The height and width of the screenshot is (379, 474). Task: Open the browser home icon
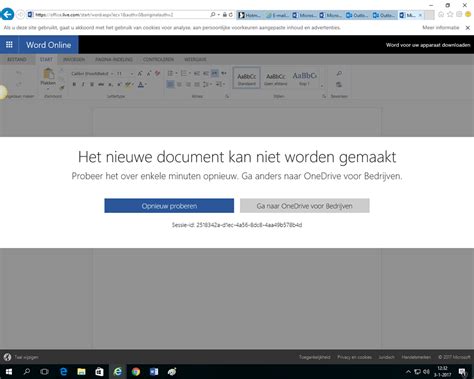[441, 14]
